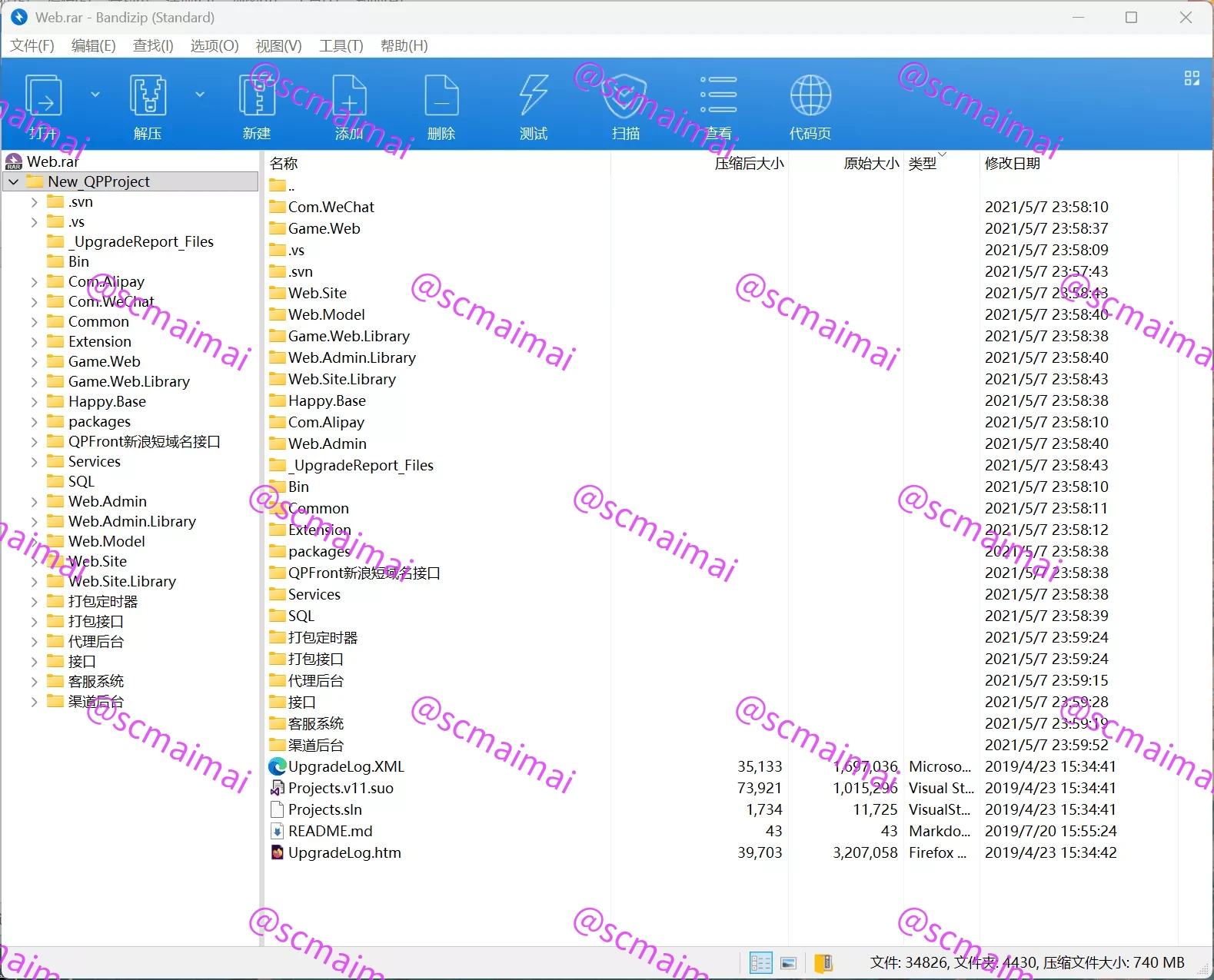
Task: Expand the 代理后台 tree folder
Action: point(34,641)
